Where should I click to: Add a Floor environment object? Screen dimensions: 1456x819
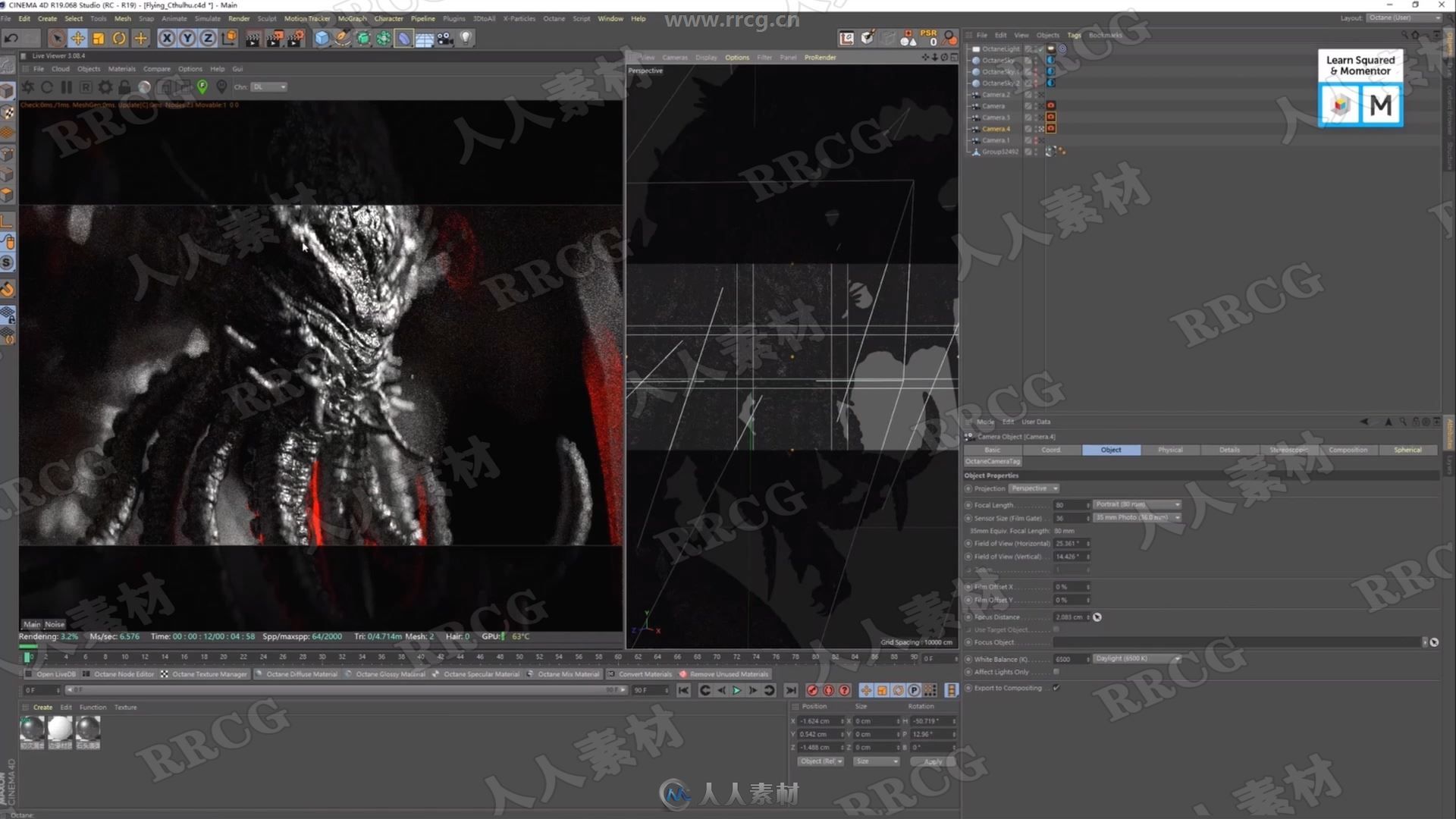(x=425, y=38)
